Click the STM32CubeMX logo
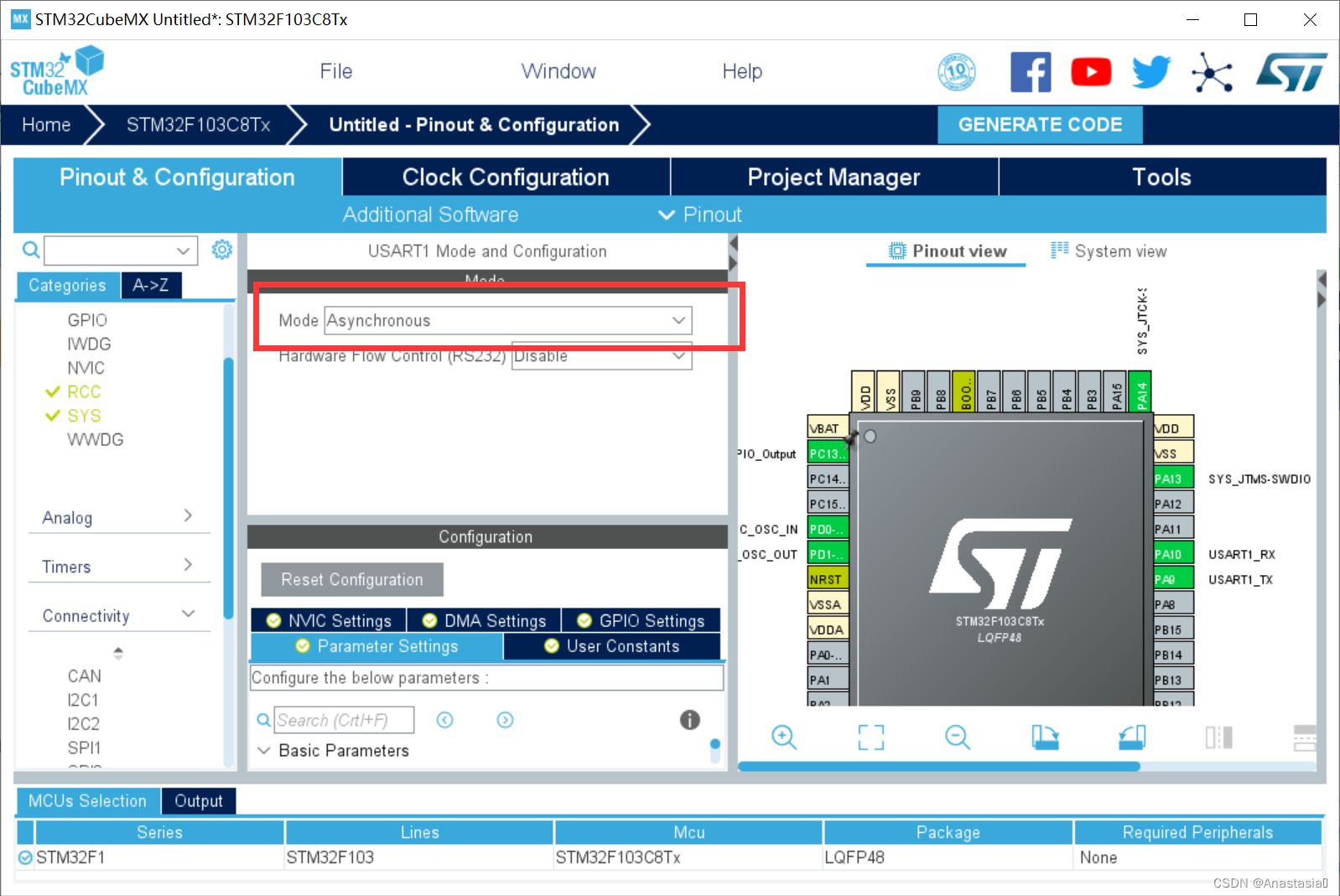This screenshot has height=896, width=1340. [57, 71]
